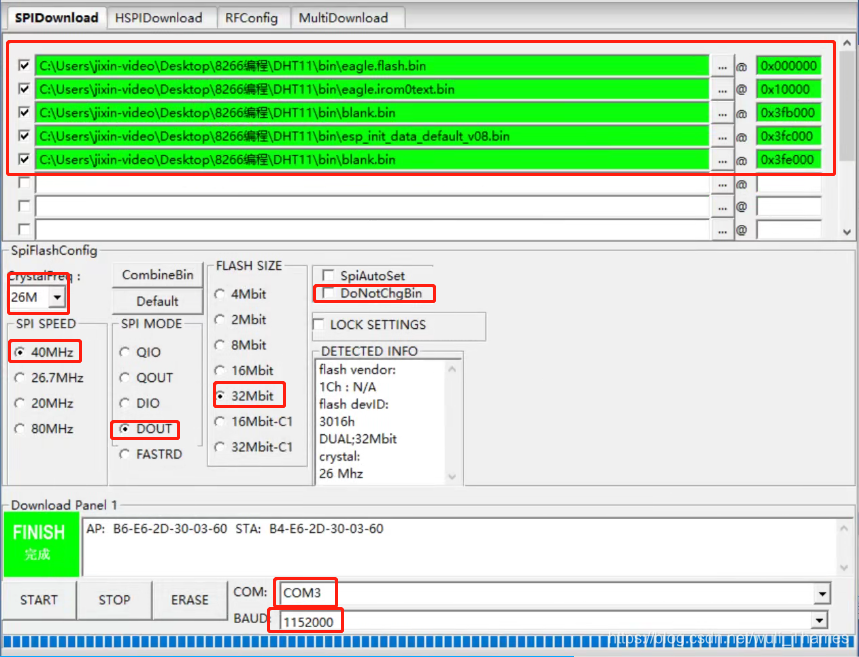Click the flash devID 3016h text

coord(337,421)
